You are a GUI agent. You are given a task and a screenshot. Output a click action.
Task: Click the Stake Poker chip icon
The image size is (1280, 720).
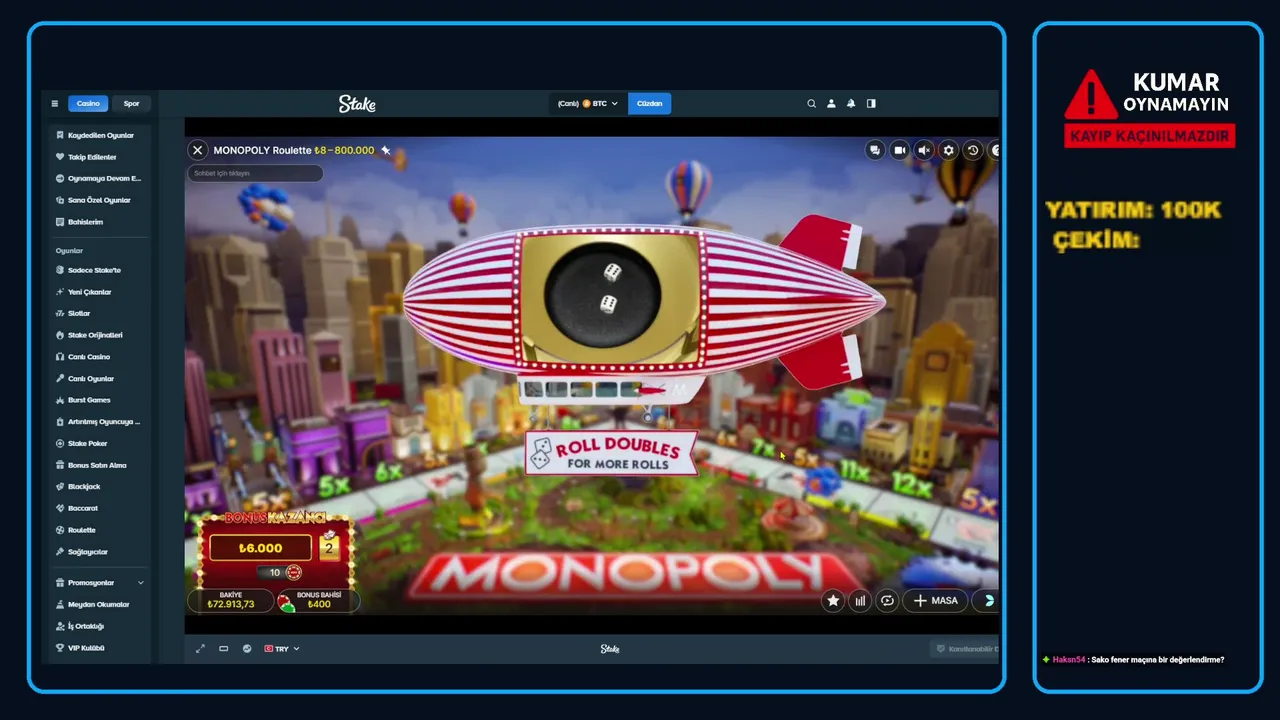60,443
